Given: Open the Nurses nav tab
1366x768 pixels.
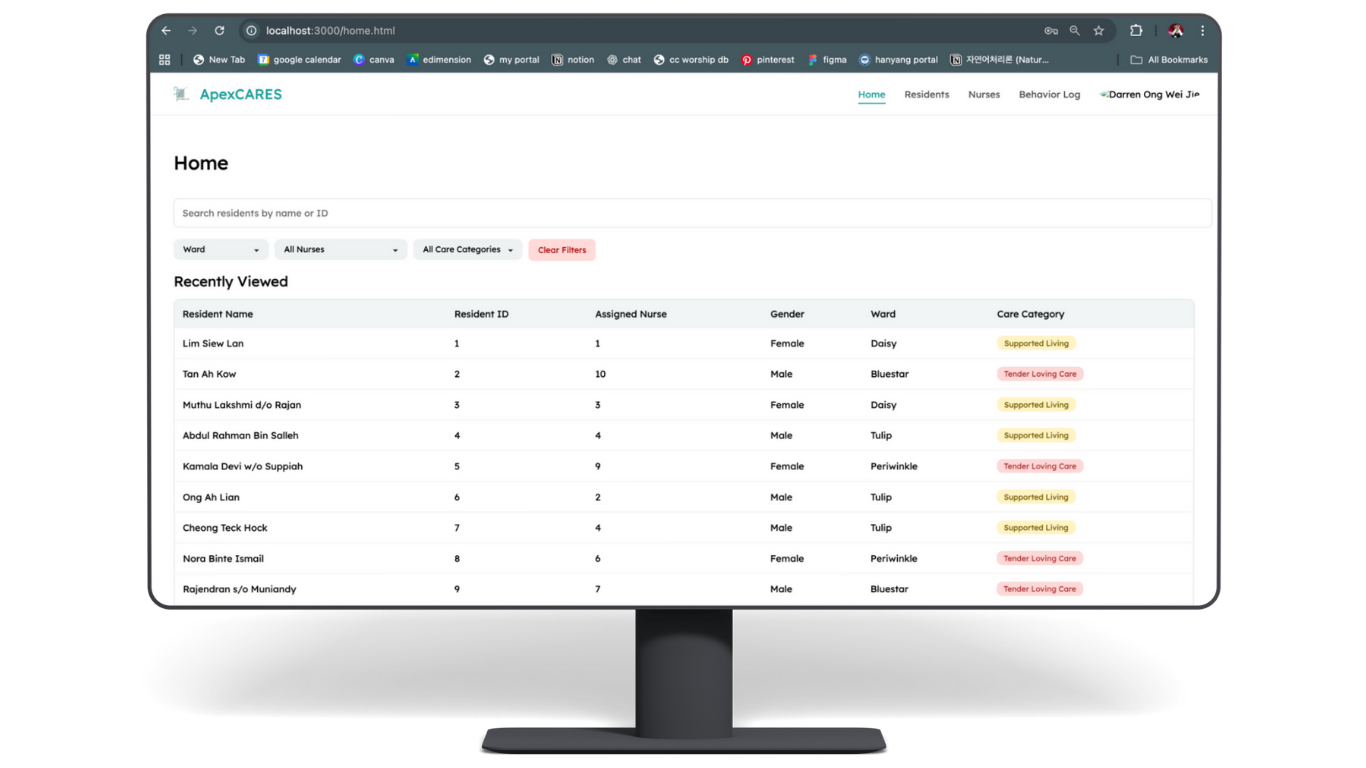Looking at the screenshot, I should tap(983, 95).
